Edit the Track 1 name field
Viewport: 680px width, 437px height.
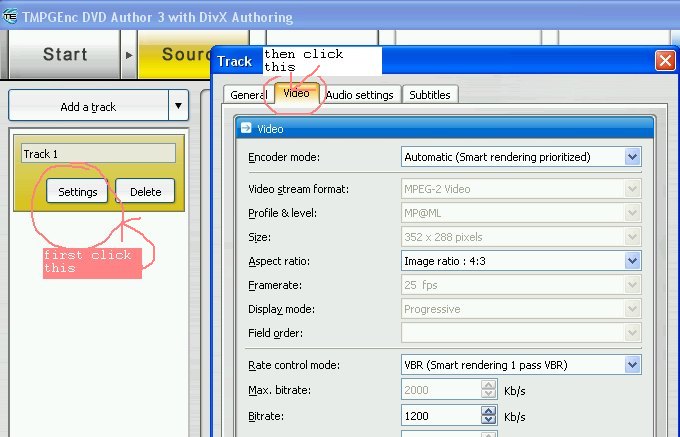98,153
